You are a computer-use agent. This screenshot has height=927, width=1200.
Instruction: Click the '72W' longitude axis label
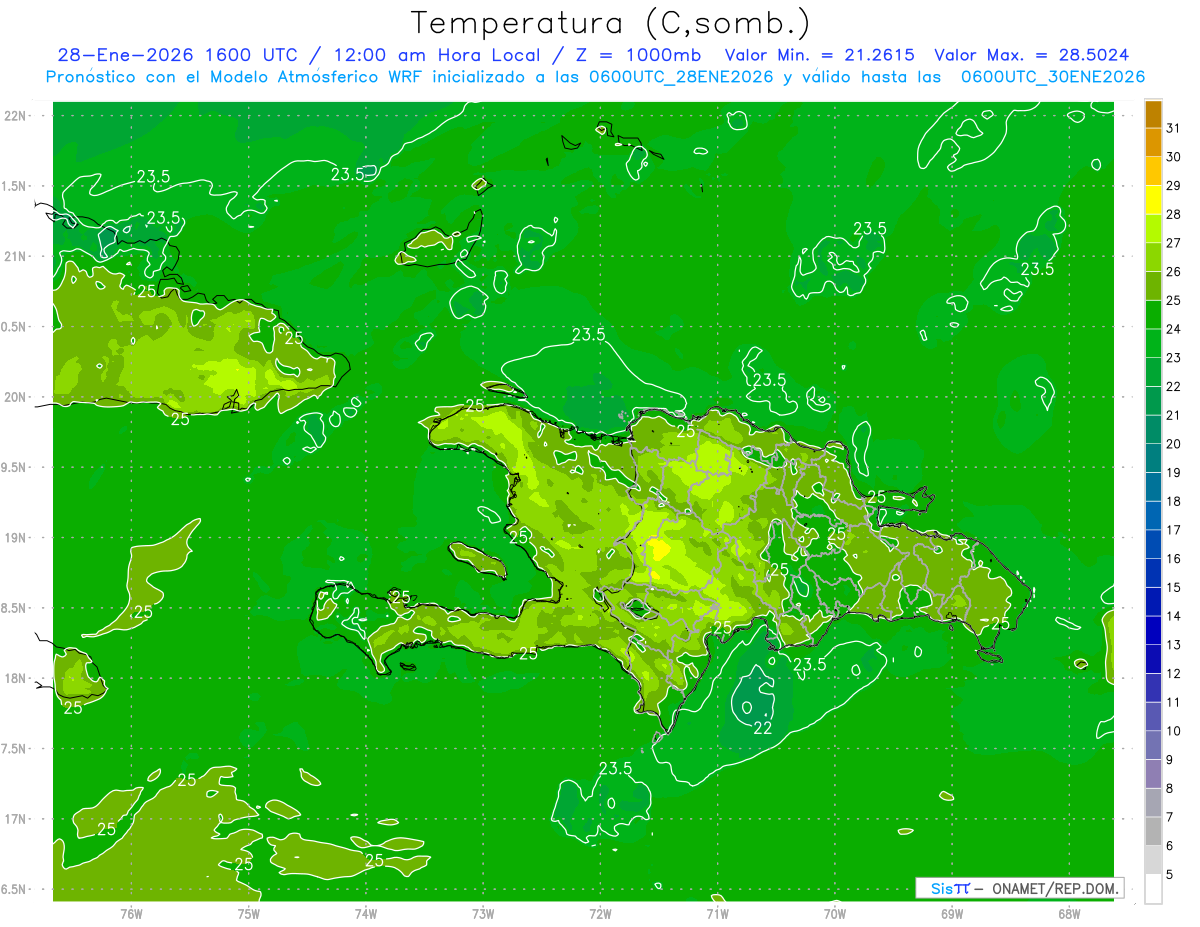[x=600, y=913]
